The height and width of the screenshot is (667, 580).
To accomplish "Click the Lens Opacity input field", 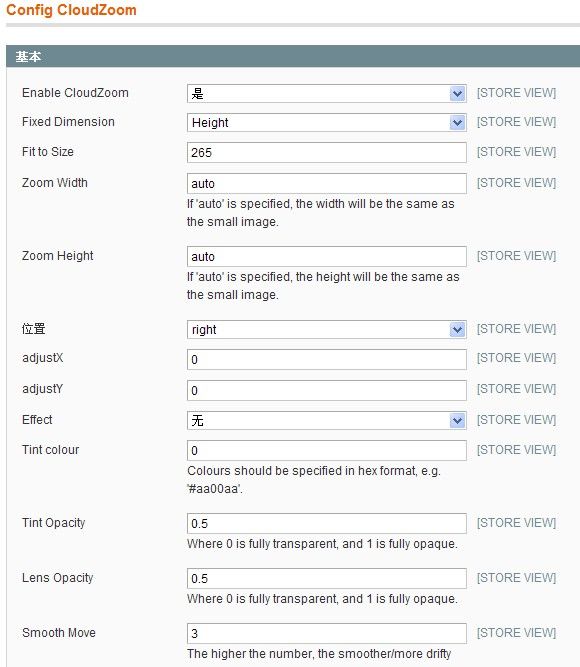I will (326, 579).
